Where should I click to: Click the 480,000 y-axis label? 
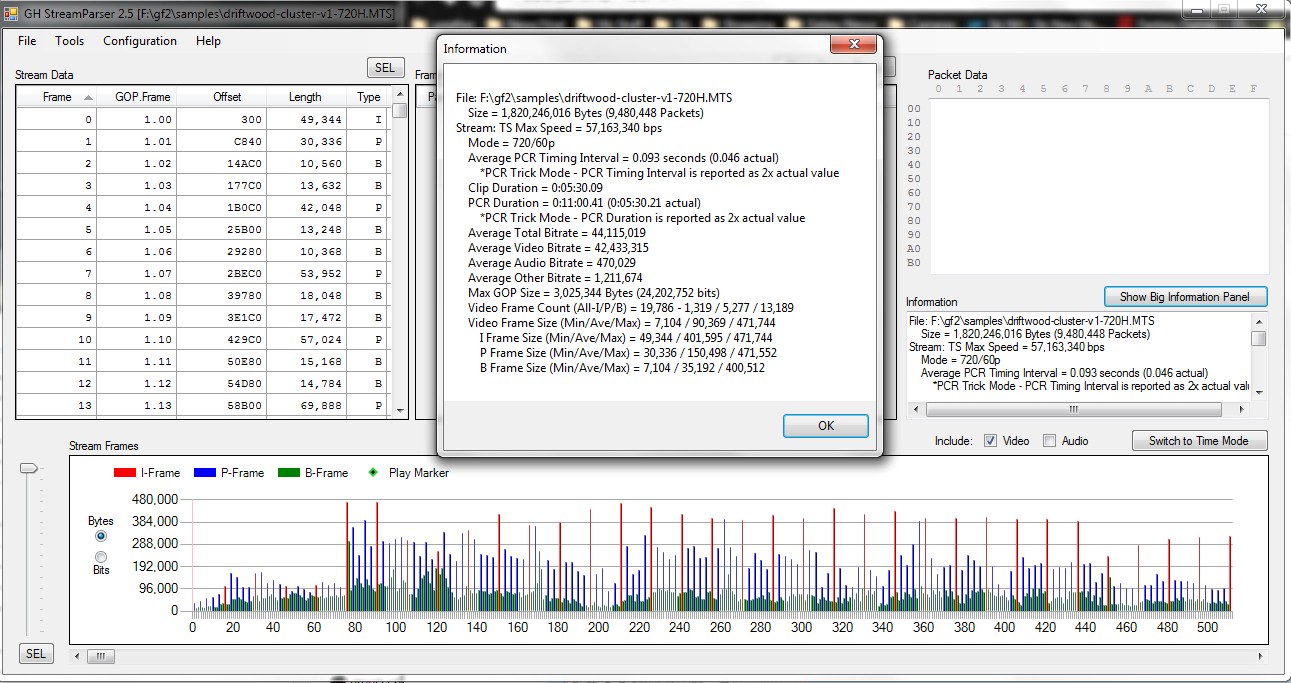[155, 500]
